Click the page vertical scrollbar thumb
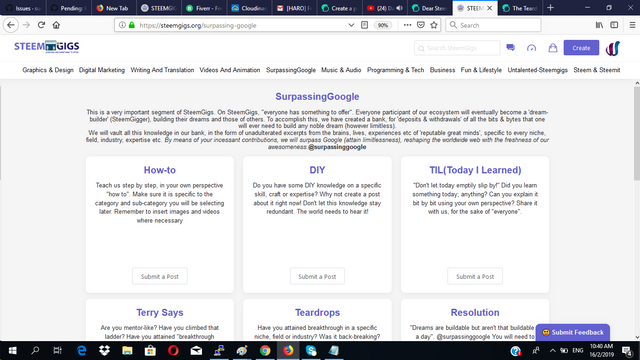This screenshot has width=640, height=360. coord(637,133)
